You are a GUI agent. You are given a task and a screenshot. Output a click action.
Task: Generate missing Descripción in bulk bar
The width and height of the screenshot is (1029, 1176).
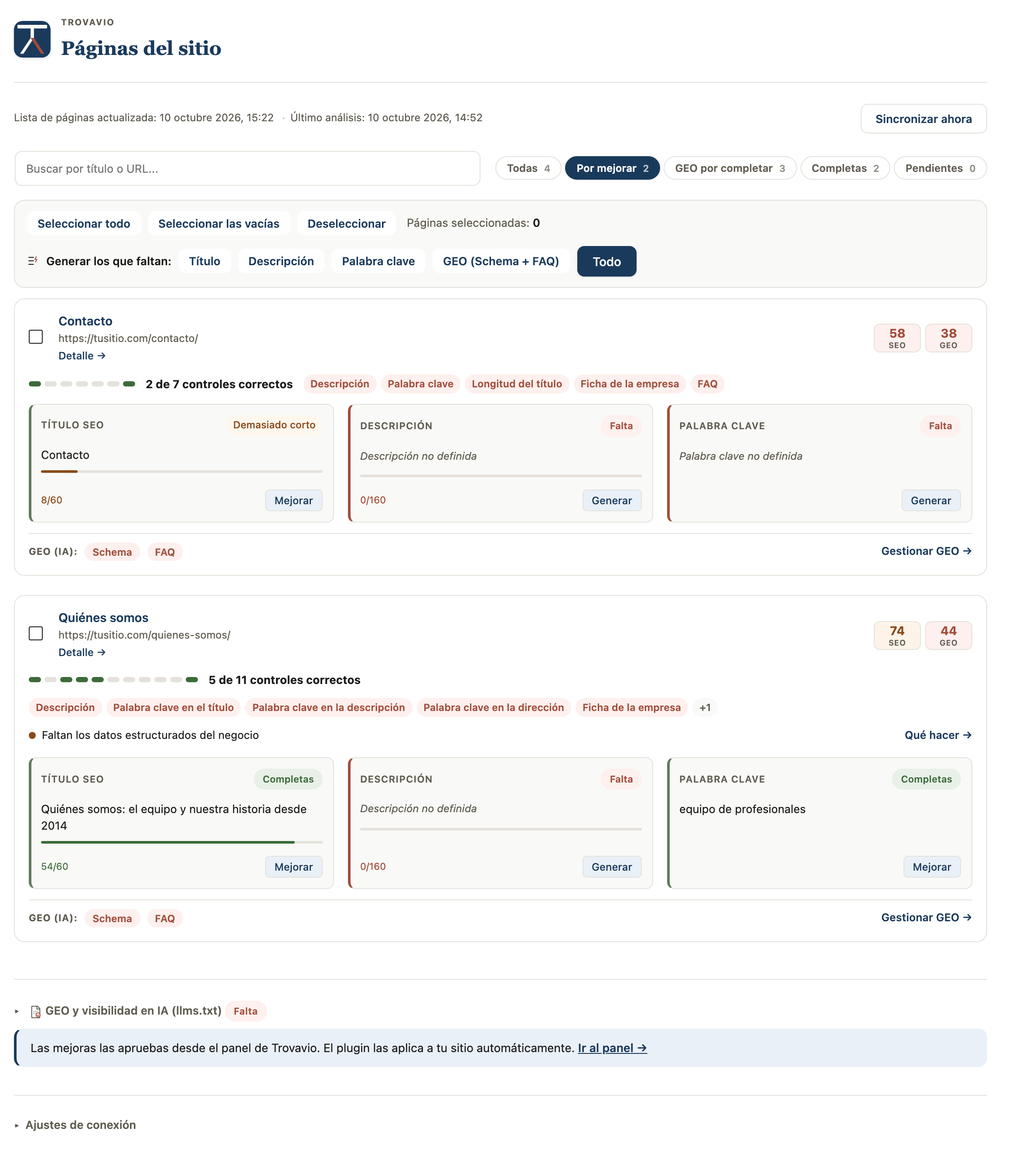point(281,261)
